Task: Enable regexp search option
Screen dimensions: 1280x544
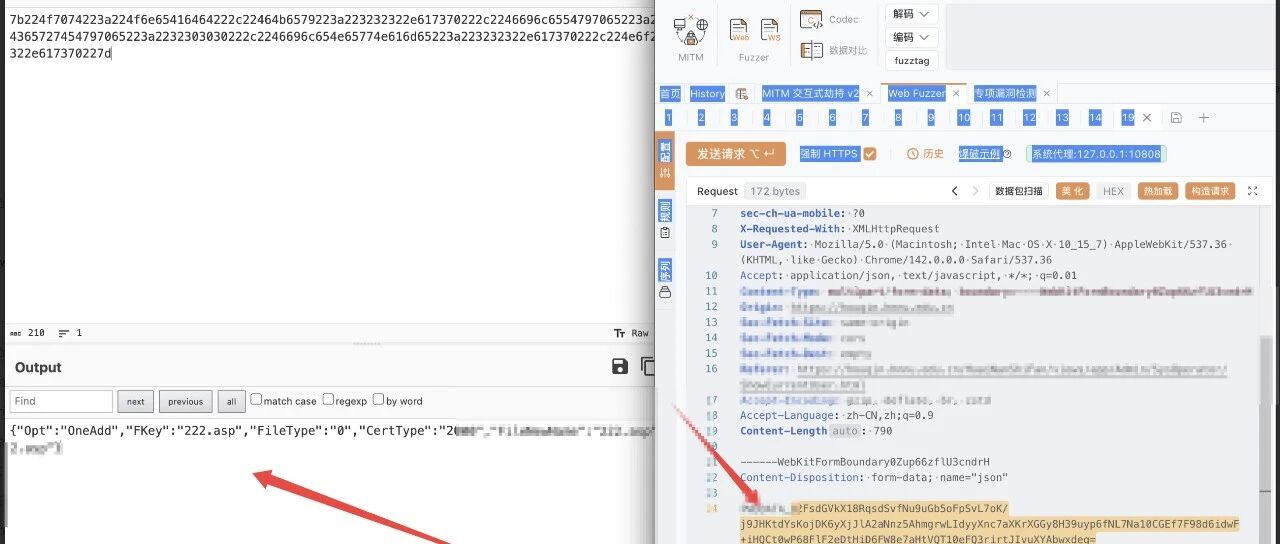Action: pos(328,399)
